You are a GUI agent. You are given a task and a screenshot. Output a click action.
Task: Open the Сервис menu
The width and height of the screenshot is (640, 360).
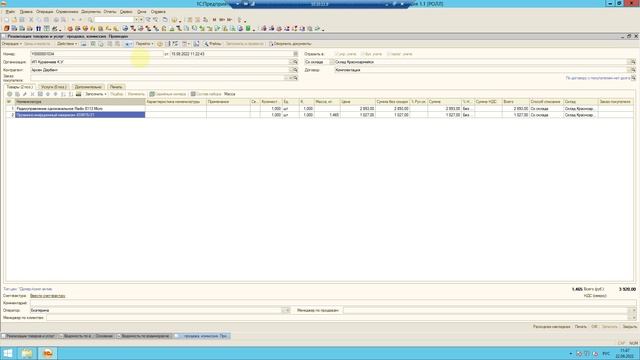126,12
